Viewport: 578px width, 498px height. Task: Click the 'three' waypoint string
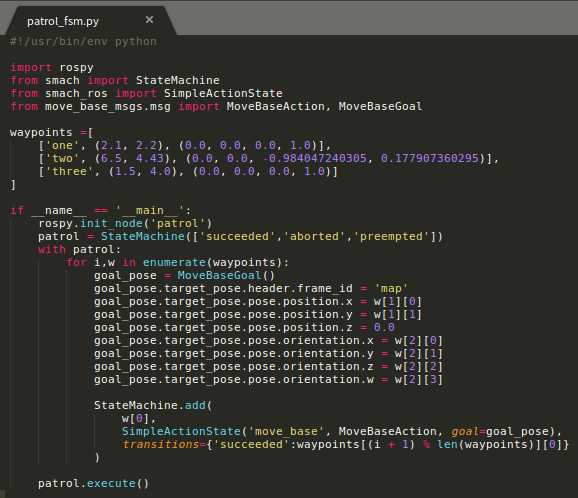tap(69, 171)
